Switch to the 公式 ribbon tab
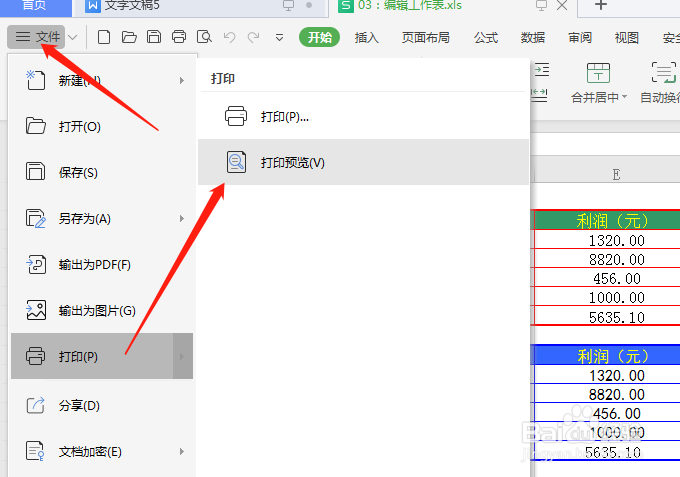Image resolution: width=680 pixels, height=477 pixels. pyautogui.click(x=486, y=38)
